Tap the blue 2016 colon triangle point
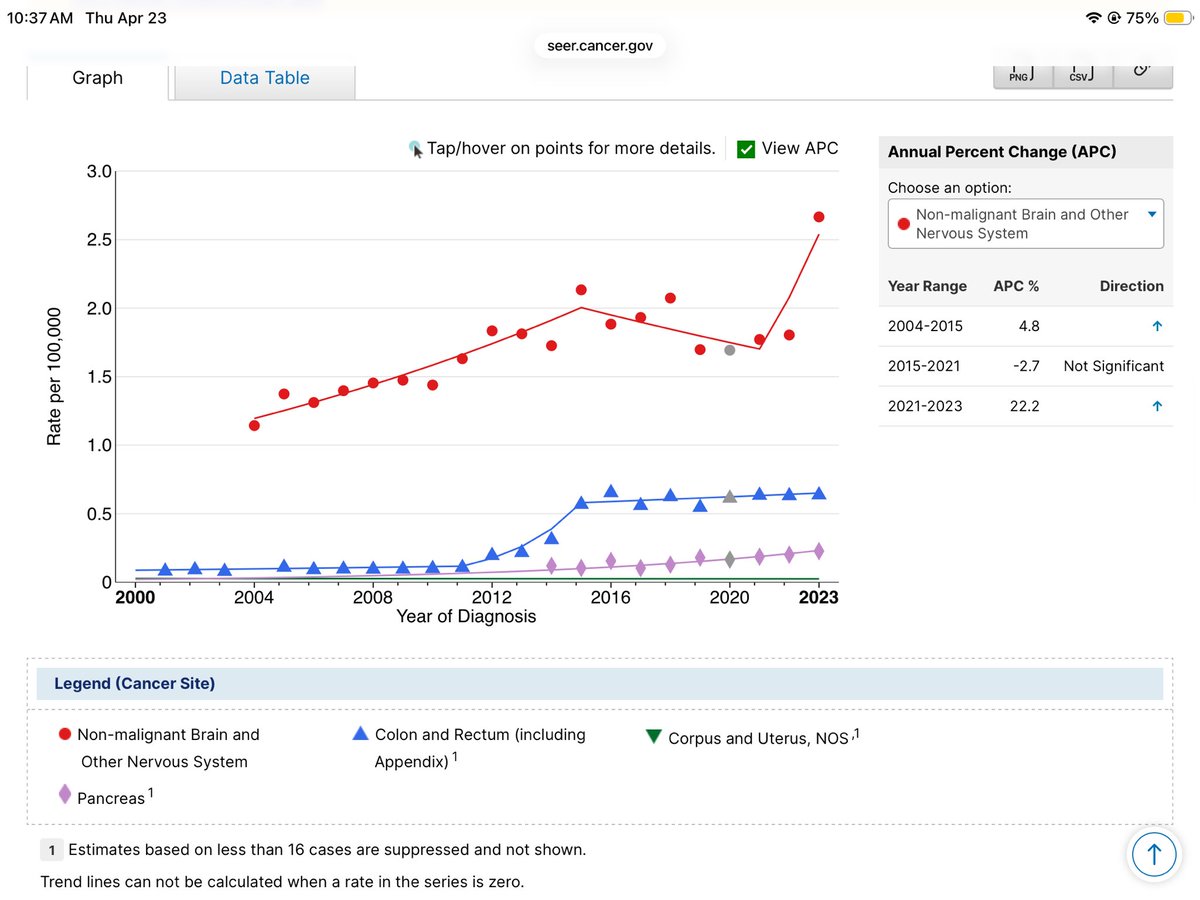 (x=611, y=491)
